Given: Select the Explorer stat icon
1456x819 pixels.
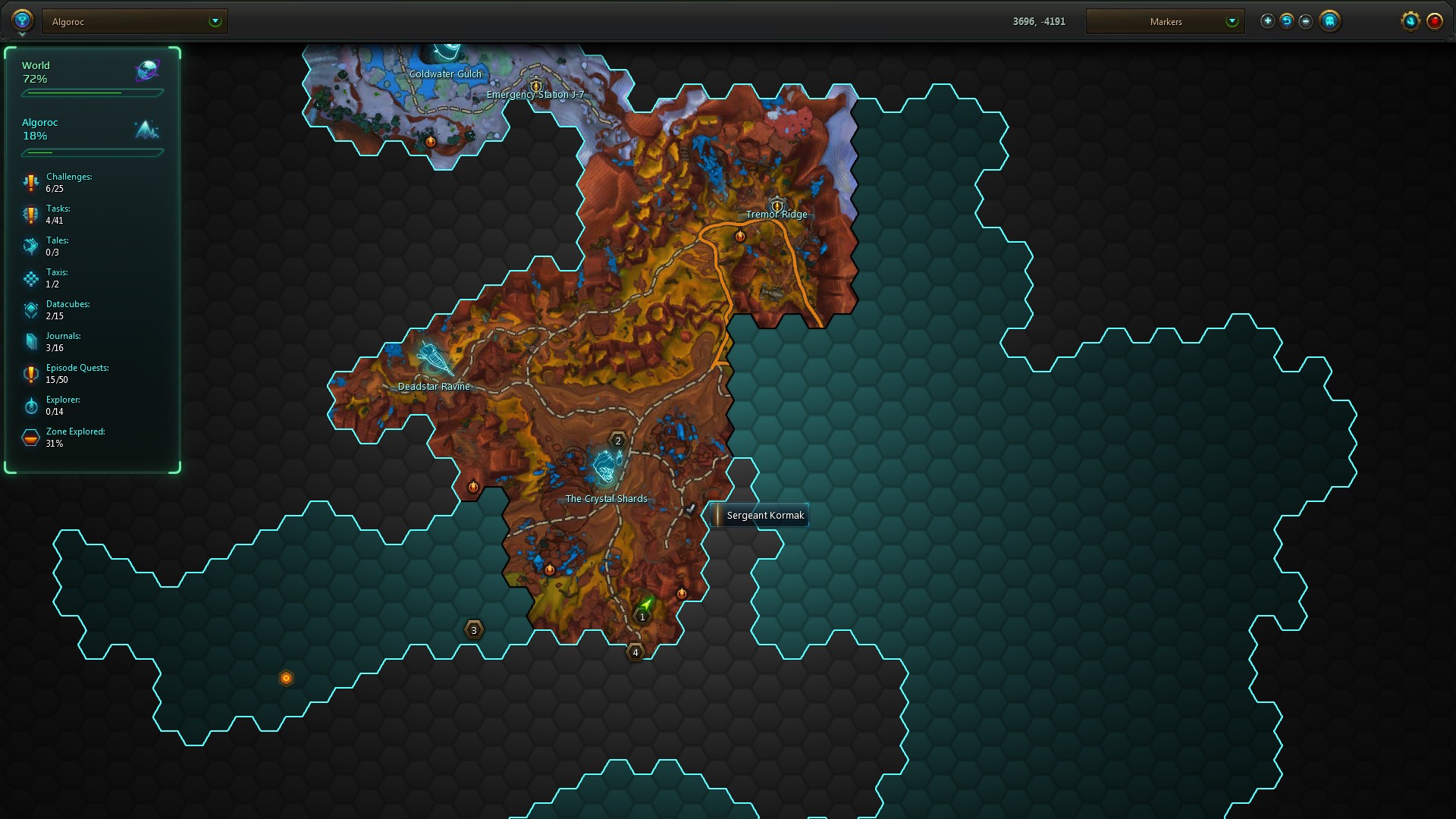Looking at the screenshot, I should click(x=30, y=406).
